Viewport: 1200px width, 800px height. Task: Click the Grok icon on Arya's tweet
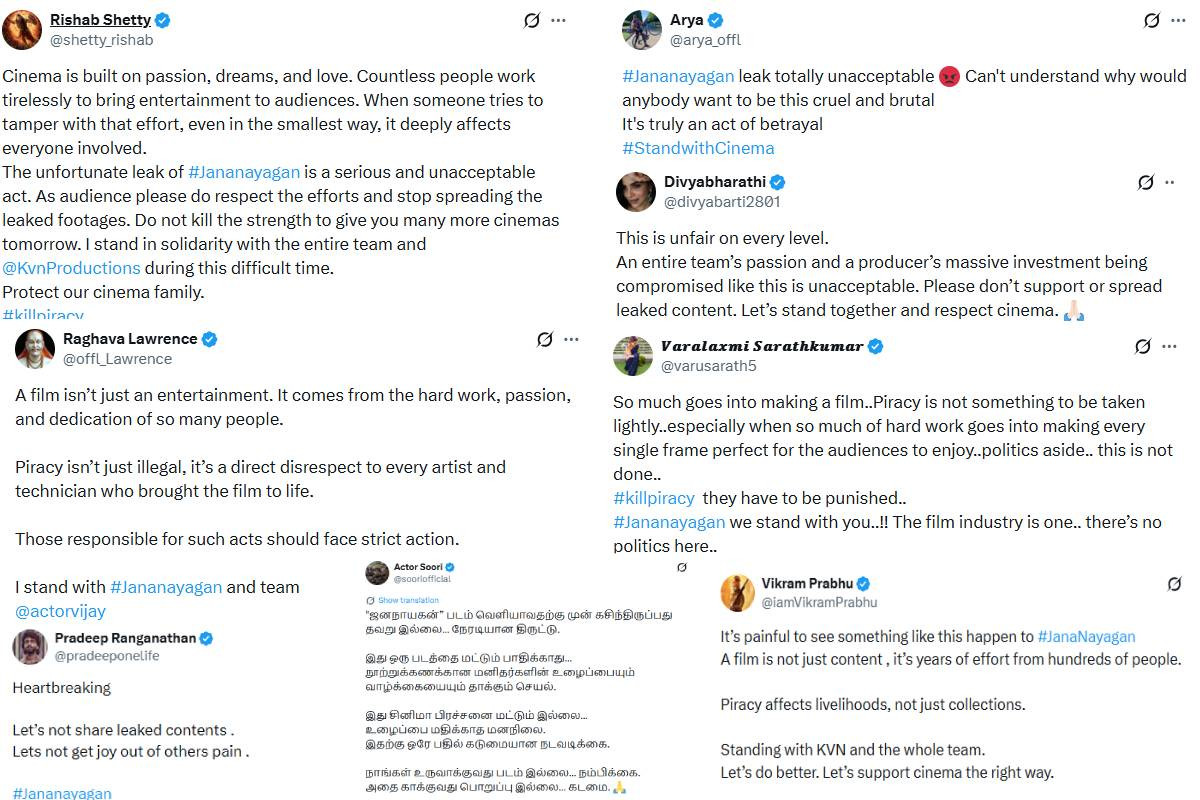(x=1152, y=20)
